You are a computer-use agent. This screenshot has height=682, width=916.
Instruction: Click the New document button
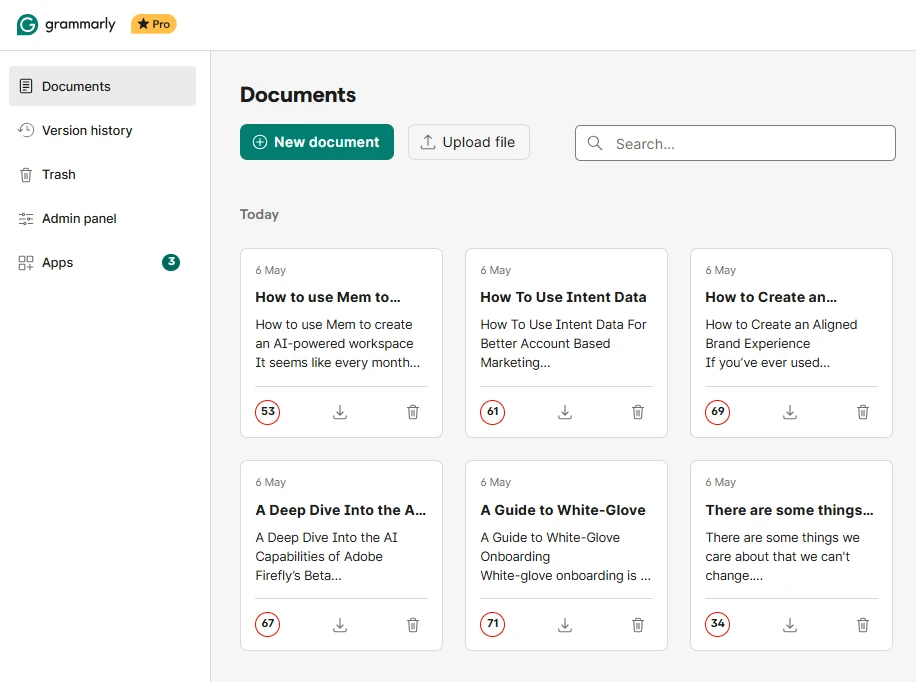316,142
